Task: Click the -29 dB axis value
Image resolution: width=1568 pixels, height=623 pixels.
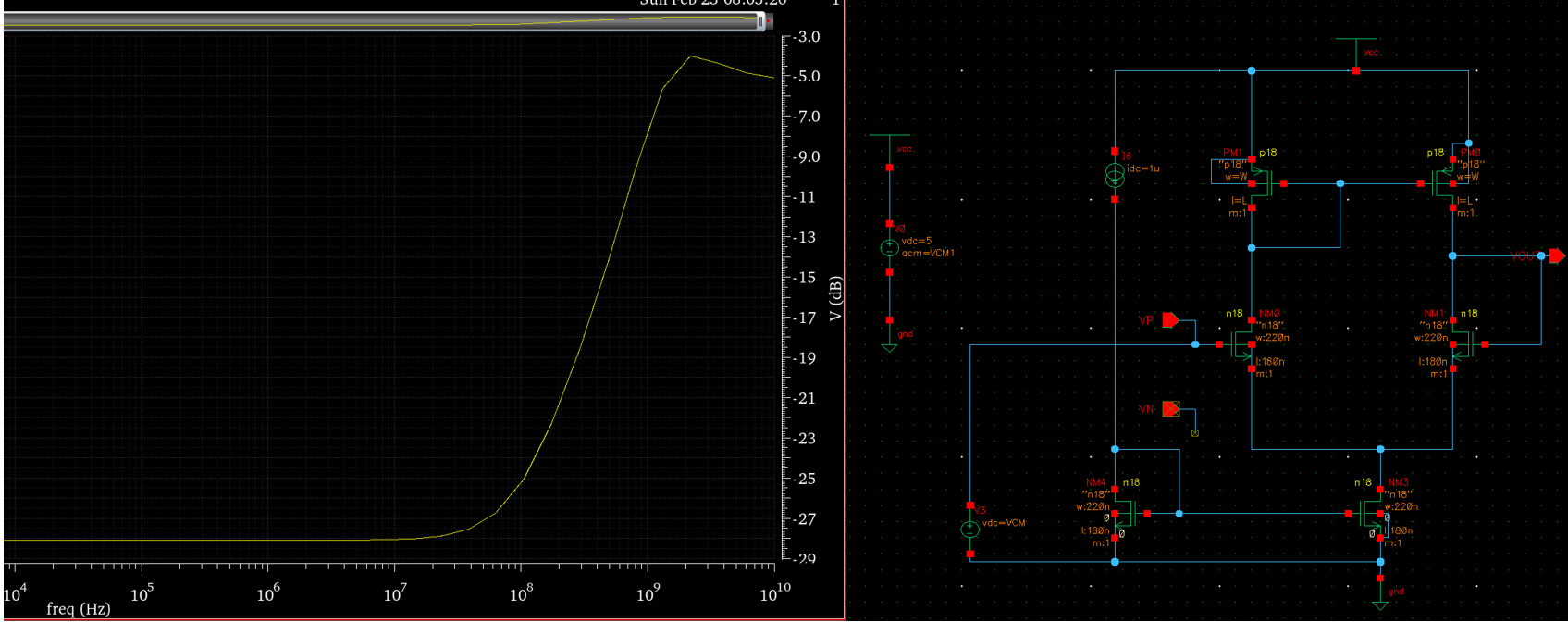Action: coord(806,559)
